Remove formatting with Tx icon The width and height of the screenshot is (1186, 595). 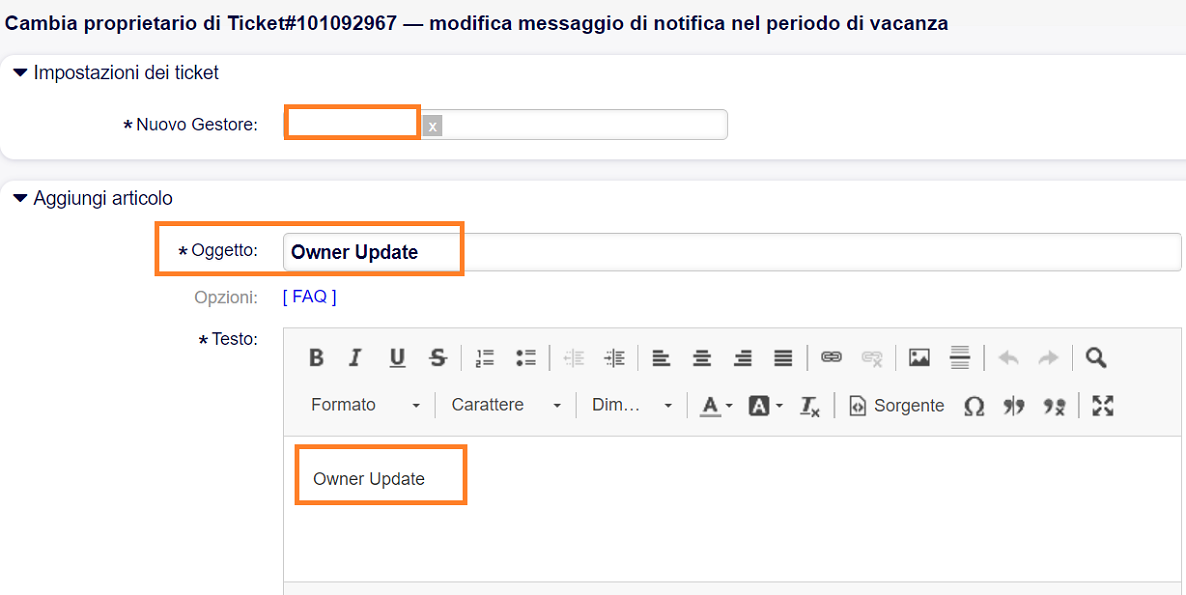click(x=809, y=406)
